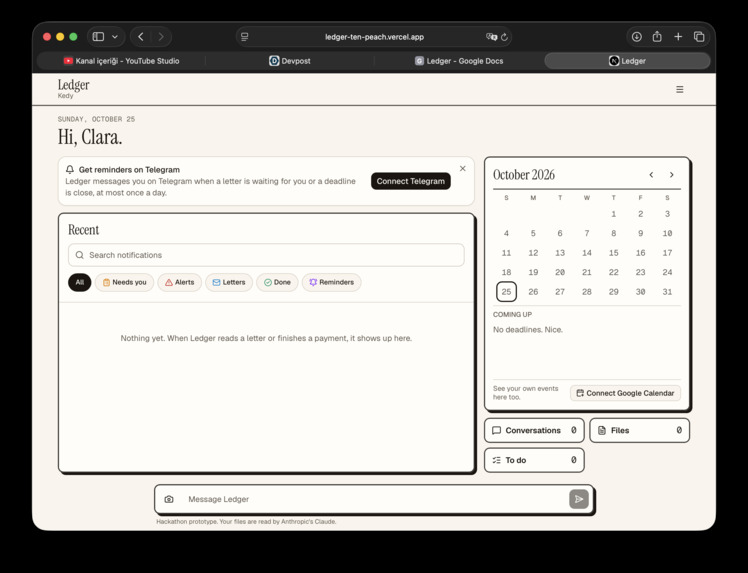
Task: Open Files panel
Action: [x=640, y=430]
